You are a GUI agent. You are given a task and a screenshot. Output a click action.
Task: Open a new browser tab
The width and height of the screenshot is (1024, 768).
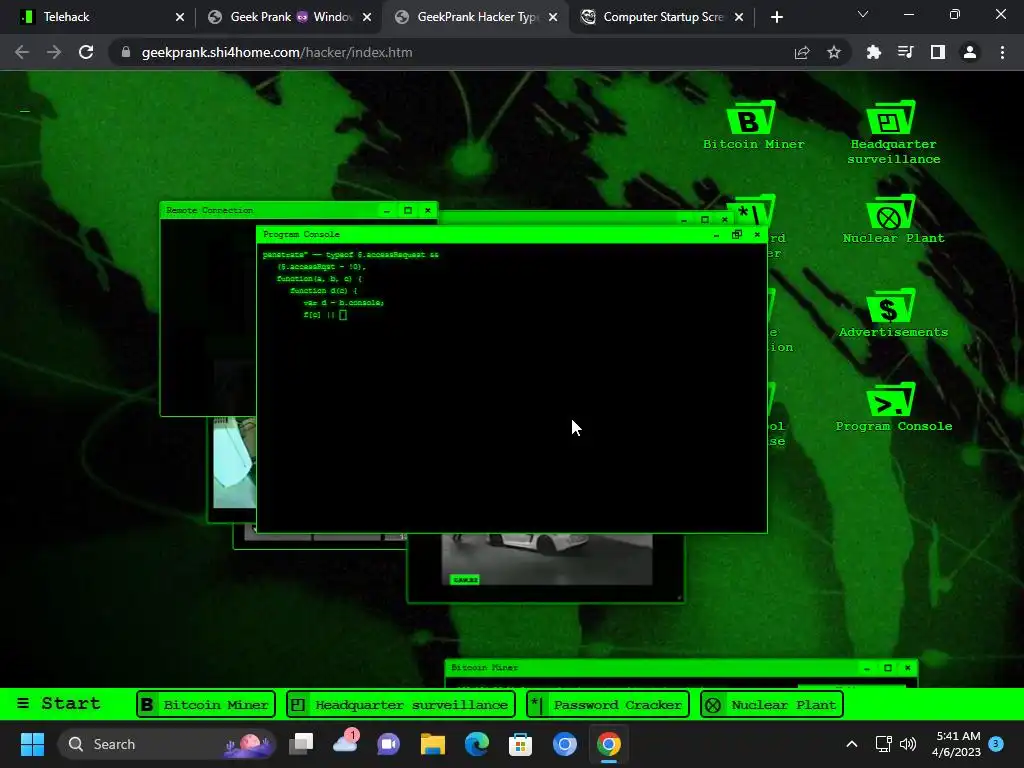pos(776,17)
